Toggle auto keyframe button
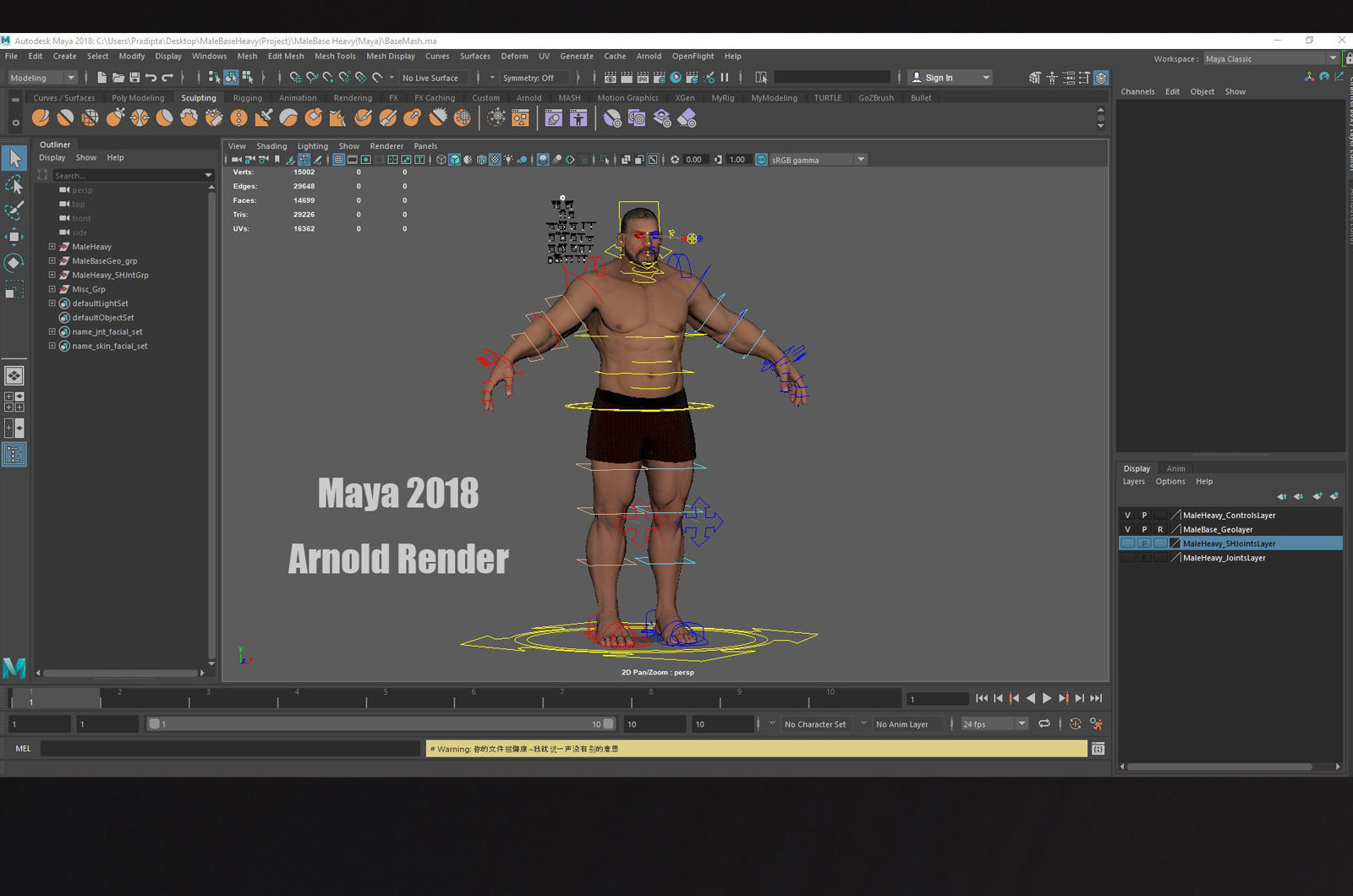 tap(1075, 724)
